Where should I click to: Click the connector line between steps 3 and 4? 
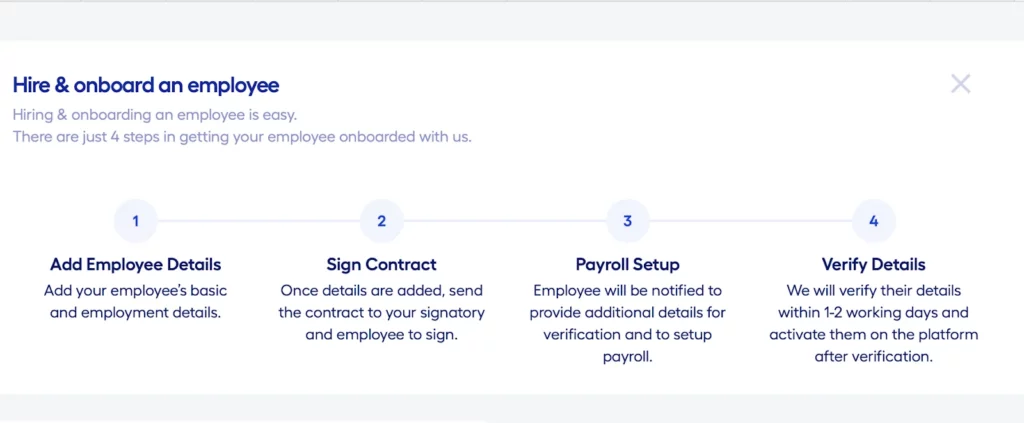point(751,221)
